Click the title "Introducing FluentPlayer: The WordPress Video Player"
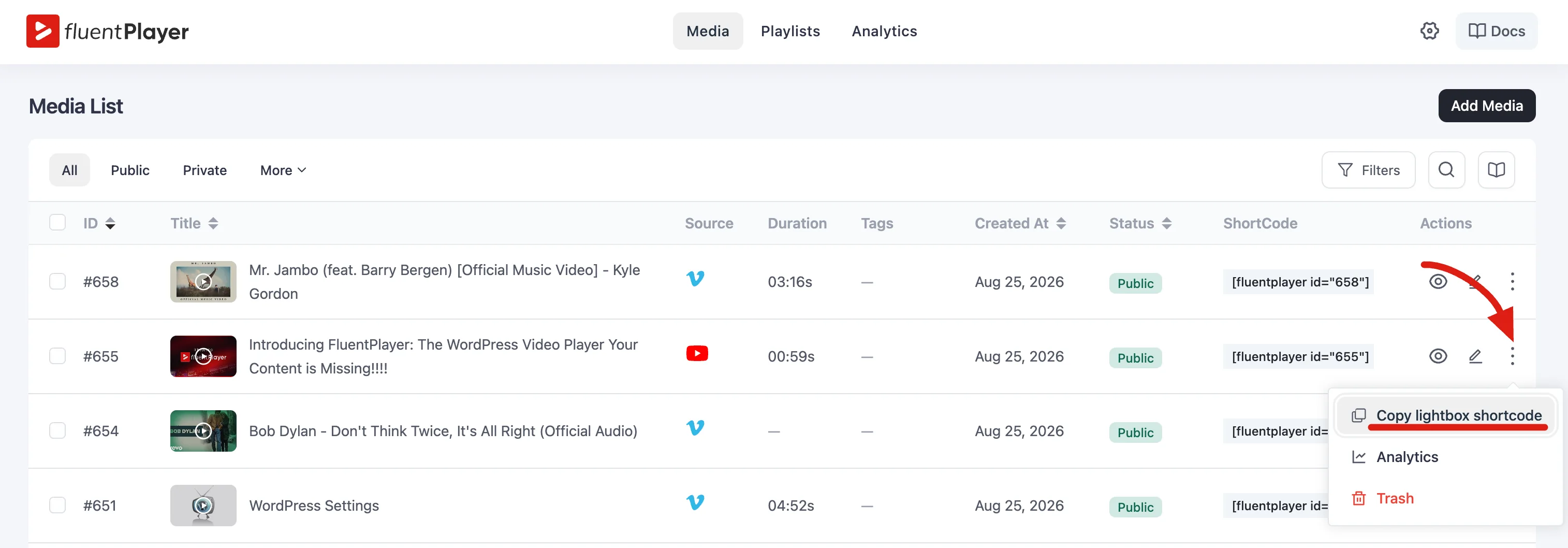This screenshot has width=1568, height=548. pos(443,356)
